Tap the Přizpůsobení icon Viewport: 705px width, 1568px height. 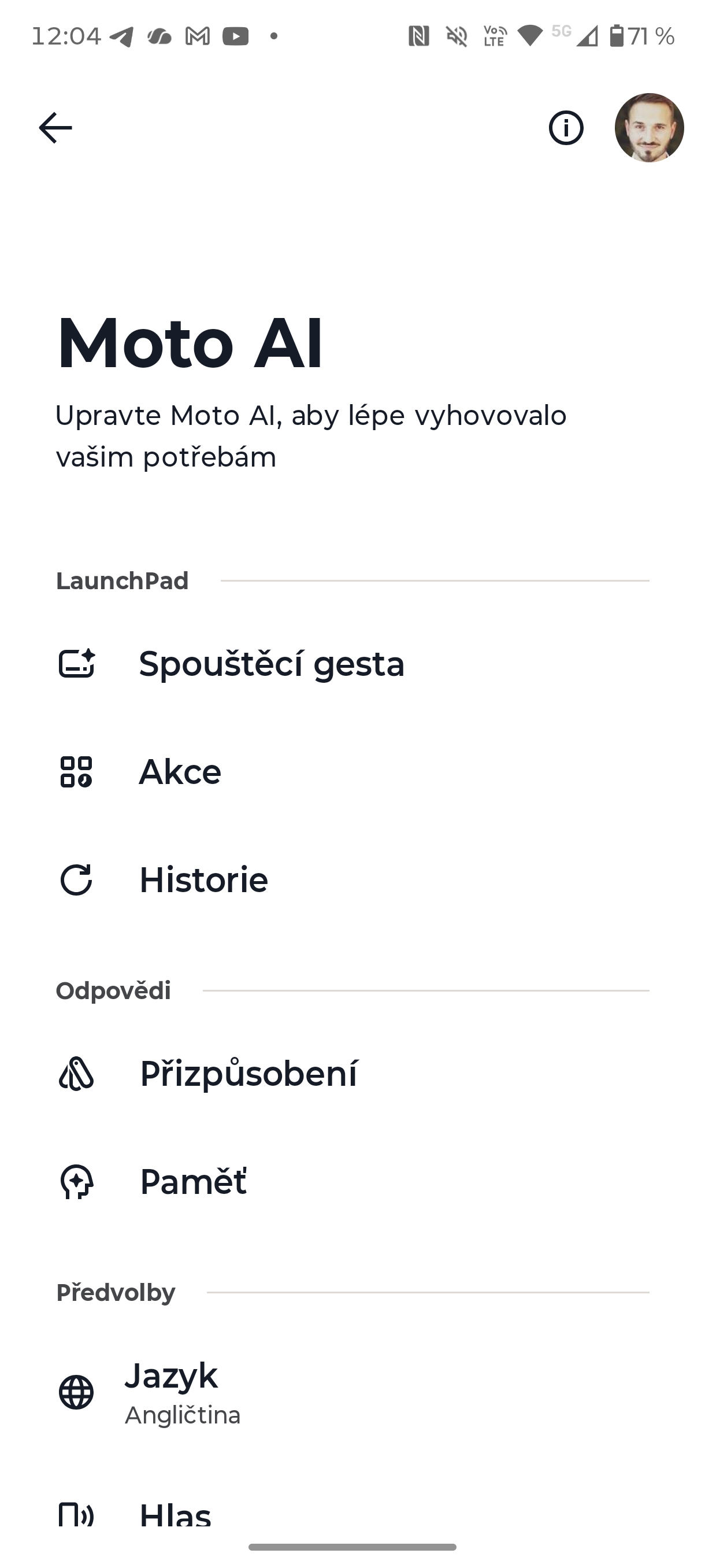[77, 1073]
